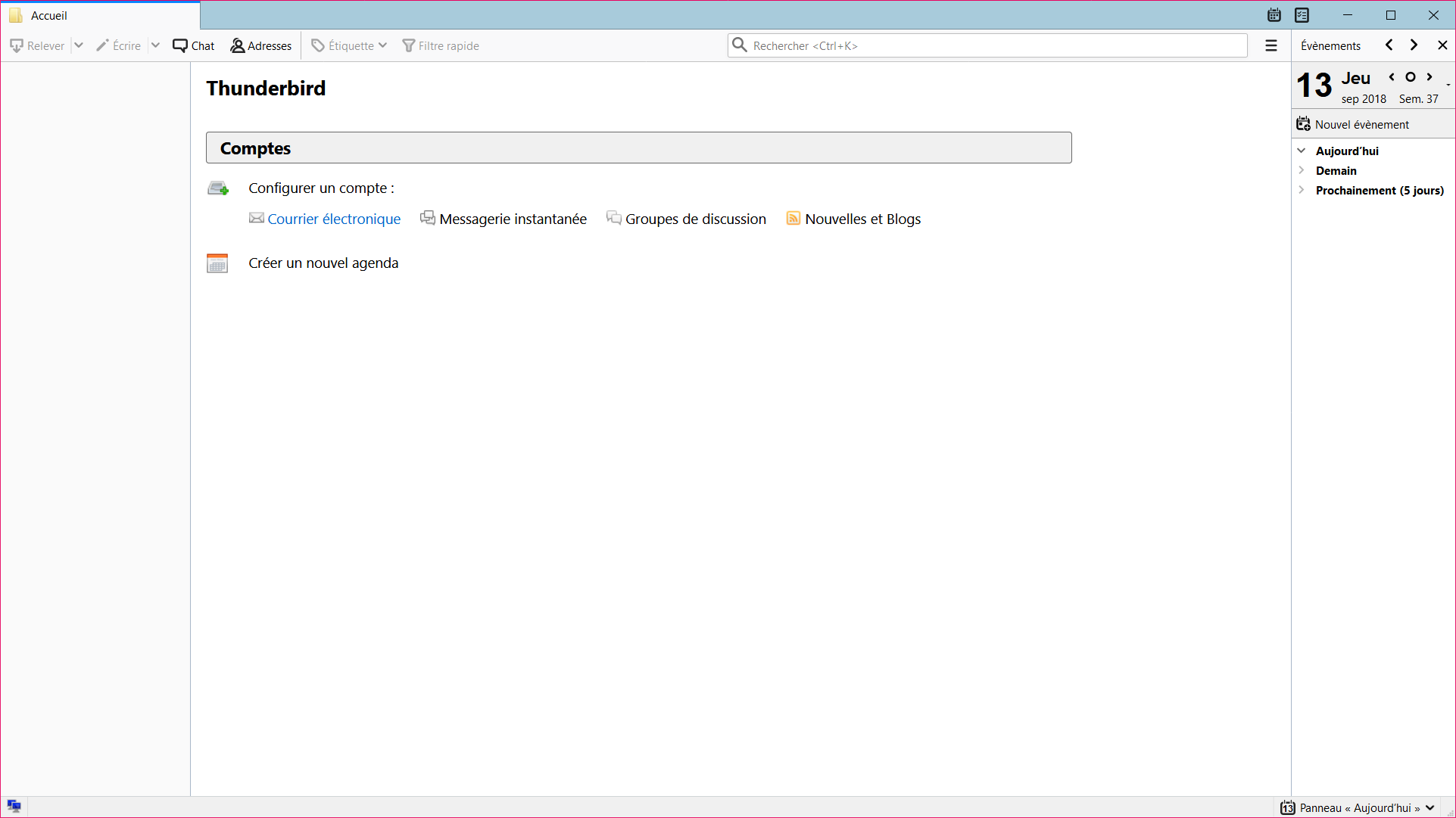Click the Courrier électronique link
The image size is (1456, 818).
[334, 219]
